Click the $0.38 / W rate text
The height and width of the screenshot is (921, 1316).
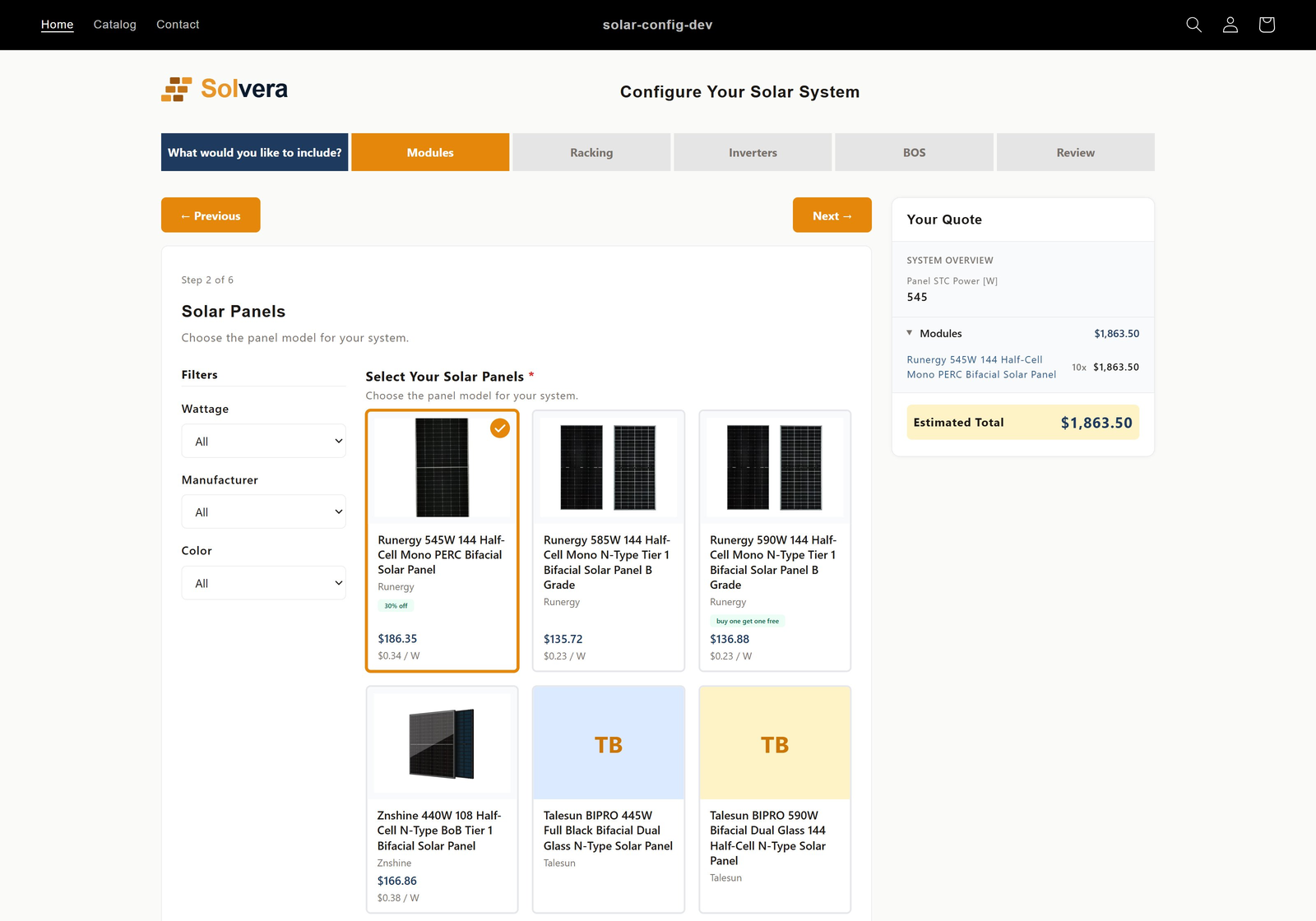pos(398,898)
